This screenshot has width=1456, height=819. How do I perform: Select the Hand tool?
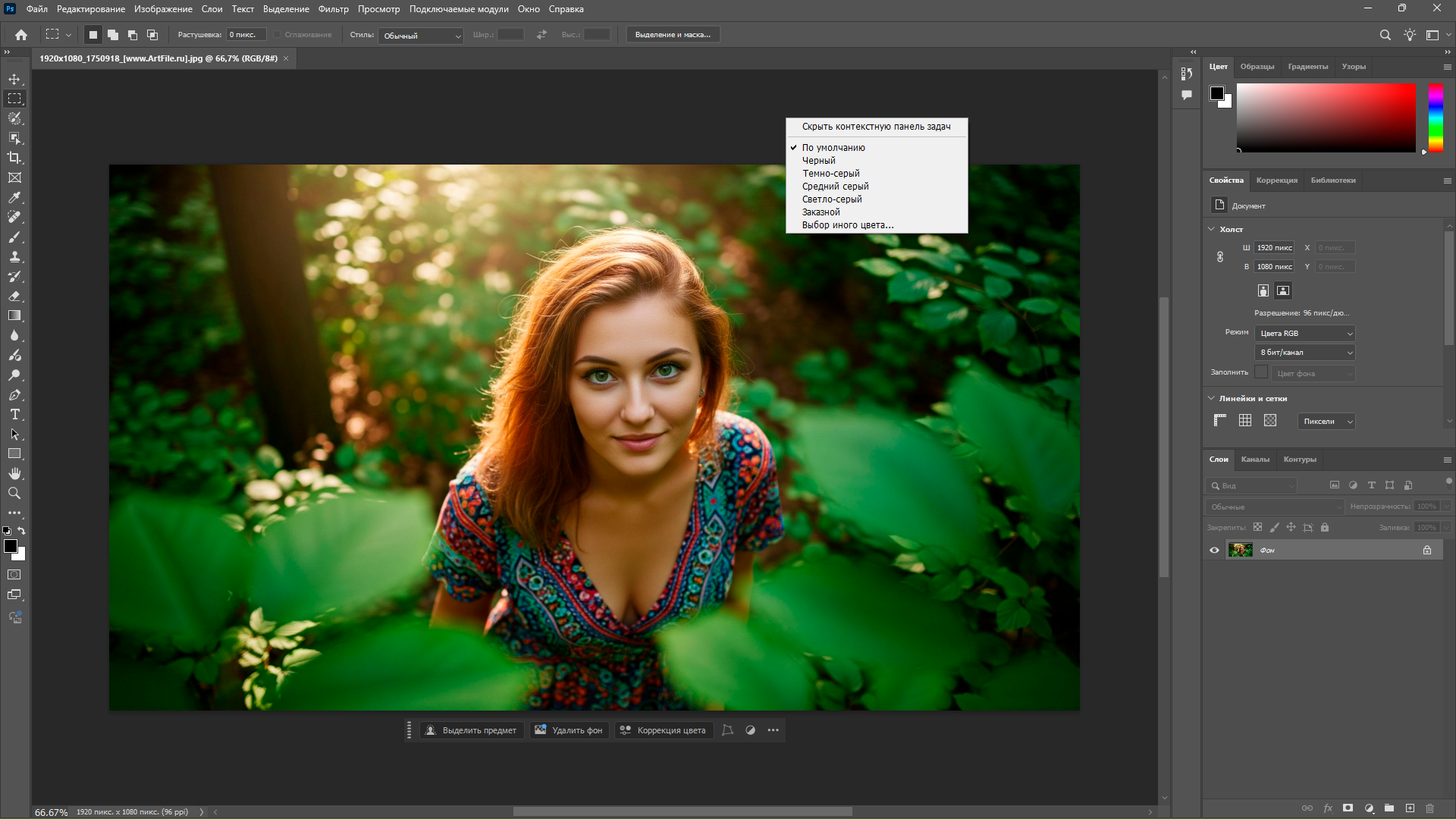[14, 473]
